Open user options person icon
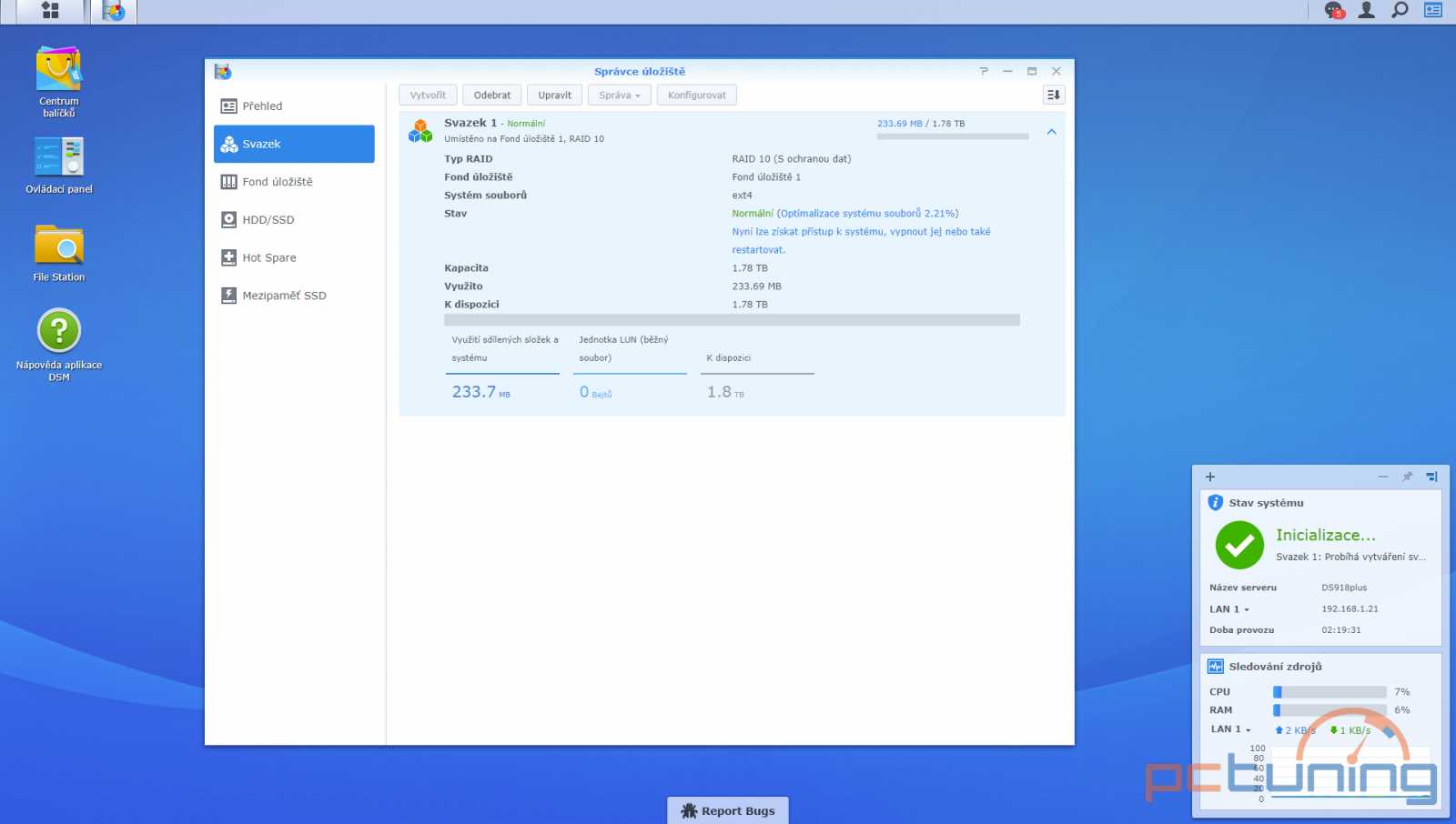Viewport: 1456px width, 824px height. [1366, 10]
